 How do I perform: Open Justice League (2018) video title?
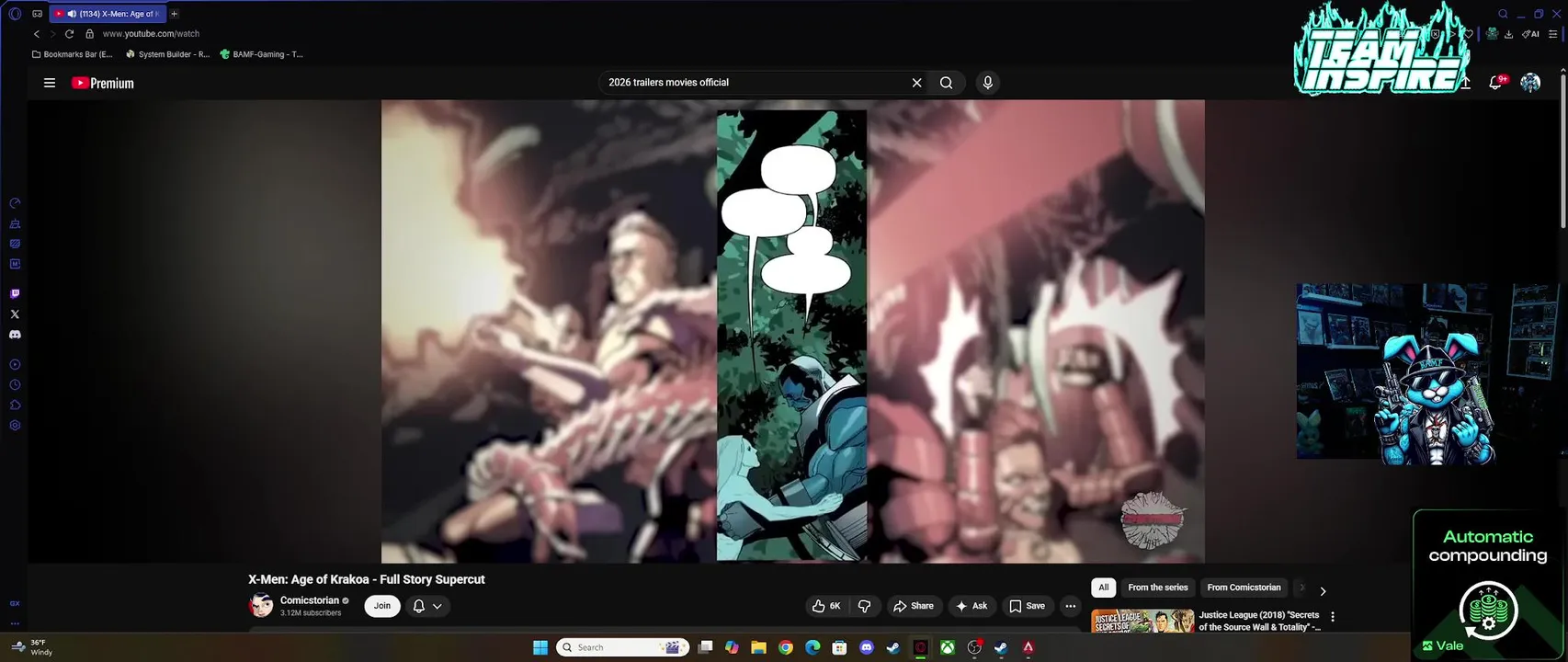[1259, 621]
